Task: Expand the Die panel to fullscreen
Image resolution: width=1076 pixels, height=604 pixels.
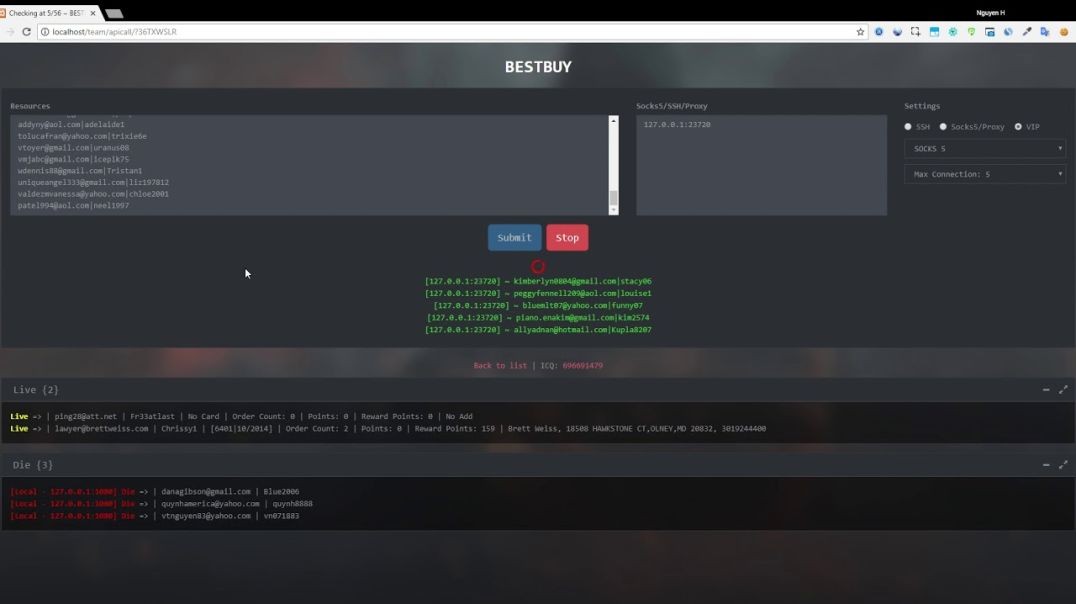Action: (x=1063, y=465)
